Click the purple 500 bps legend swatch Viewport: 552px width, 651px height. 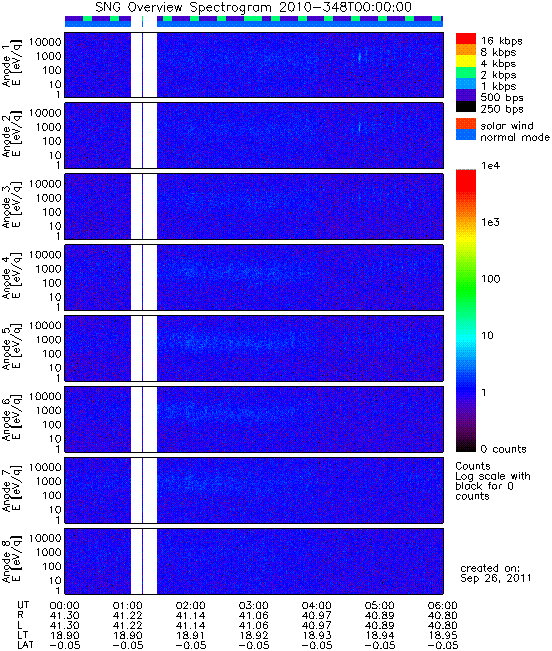[466, 95]
